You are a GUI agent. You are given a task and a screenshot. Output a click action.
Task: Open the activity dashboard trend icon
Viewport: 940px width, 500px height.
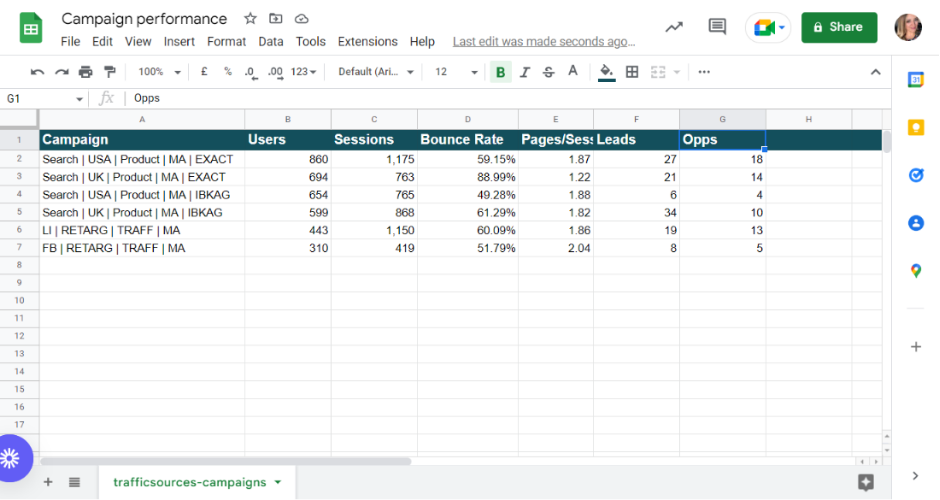(x=674, y=27)
